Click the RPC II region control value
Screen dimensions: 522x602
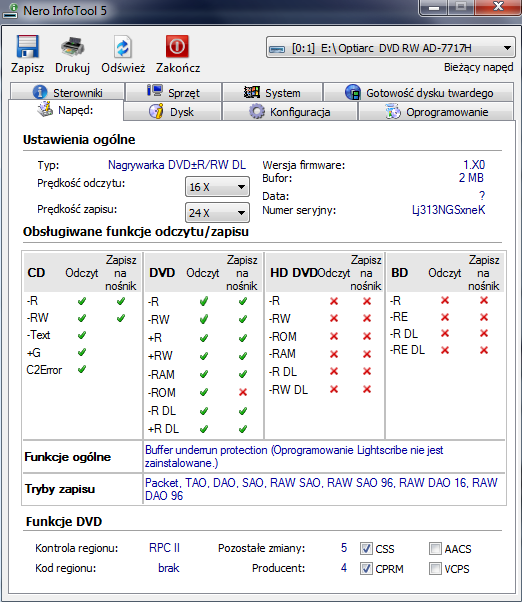[164, 548]
